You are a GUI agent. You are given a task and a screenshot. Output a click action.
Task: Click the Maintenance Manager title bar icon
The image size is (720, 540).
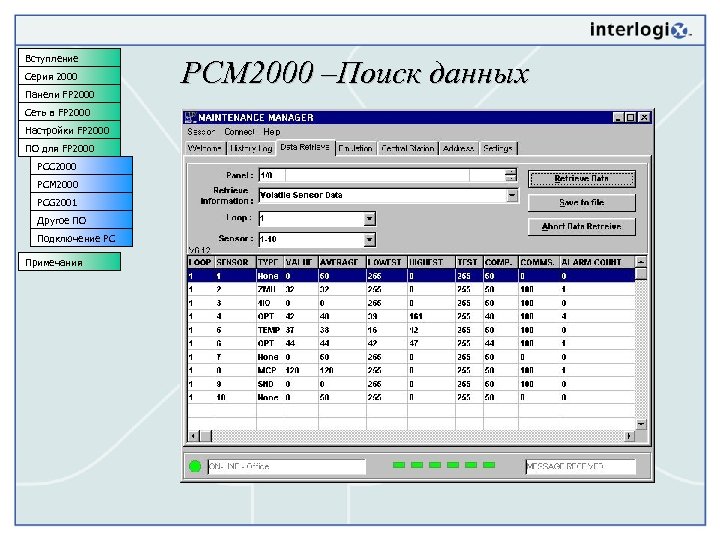click(190, 118)
